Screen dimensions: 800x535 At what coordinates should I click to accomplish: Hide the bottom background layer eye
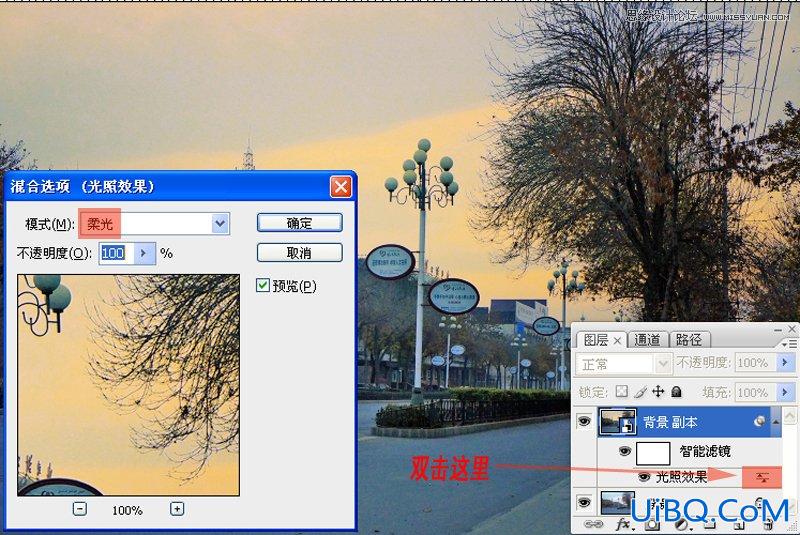[x=584, y=502]
